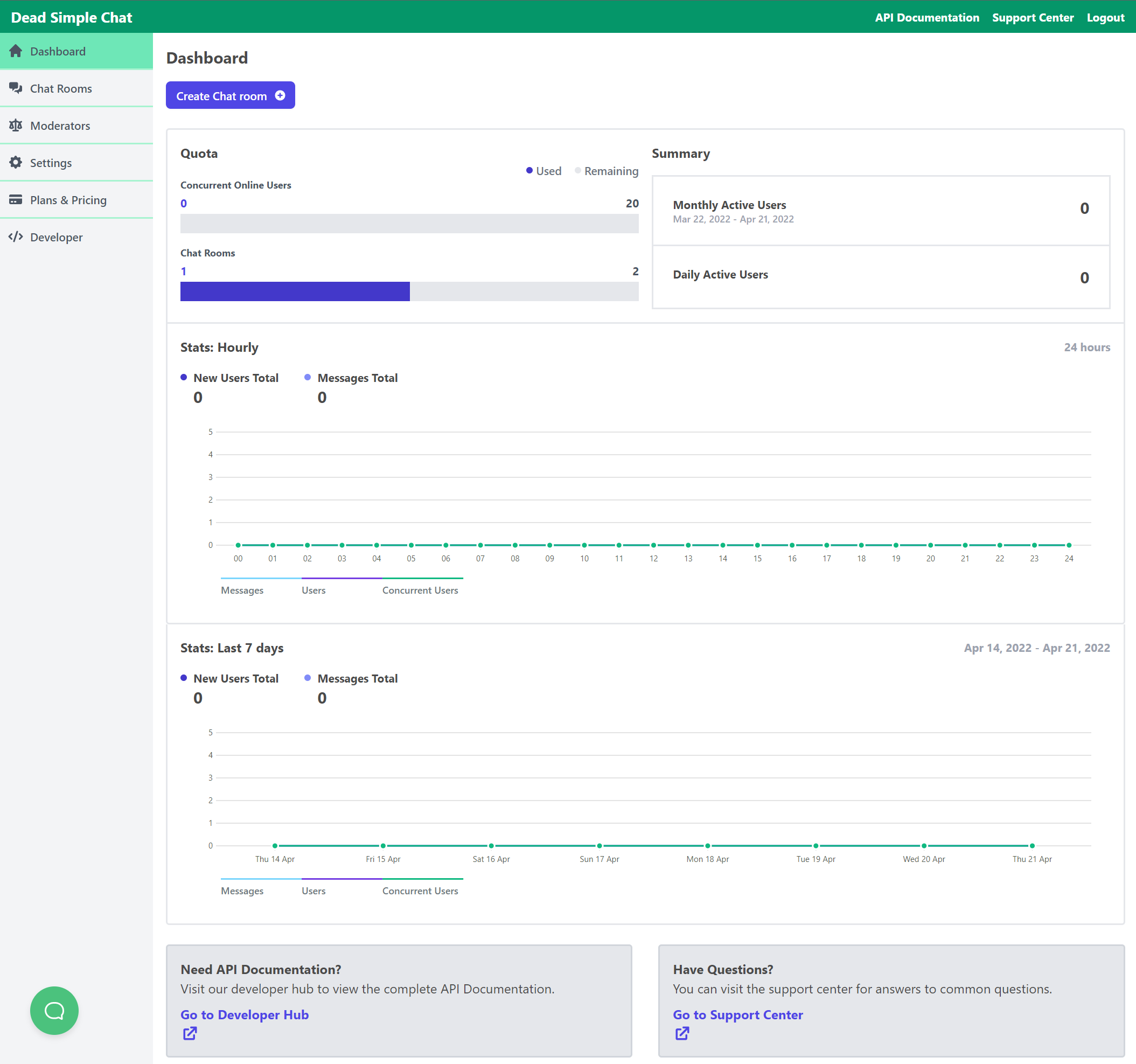
Task: Click 7-day chart point for Sun 17 Apr
Action: [x=599, y=846]
